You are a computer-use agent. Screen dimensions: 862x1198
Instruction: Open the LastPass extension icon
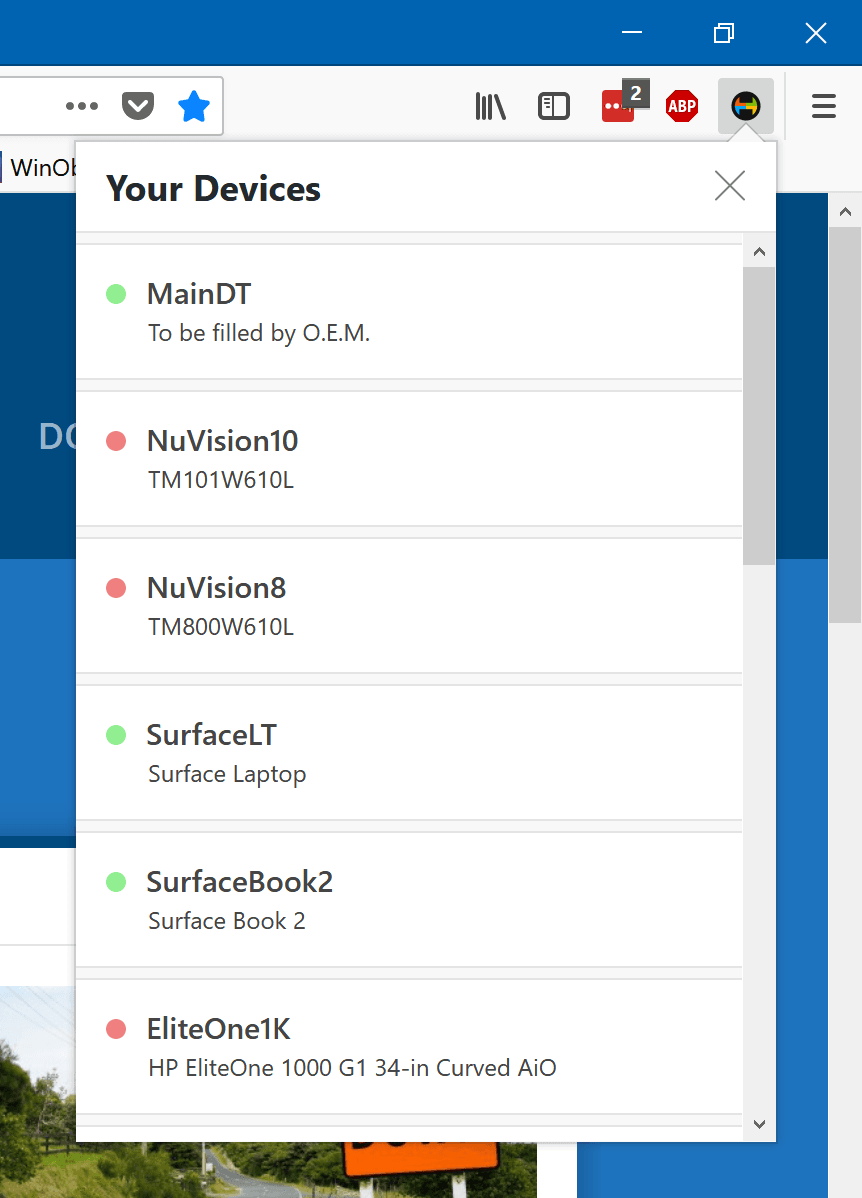coord(619,106)
